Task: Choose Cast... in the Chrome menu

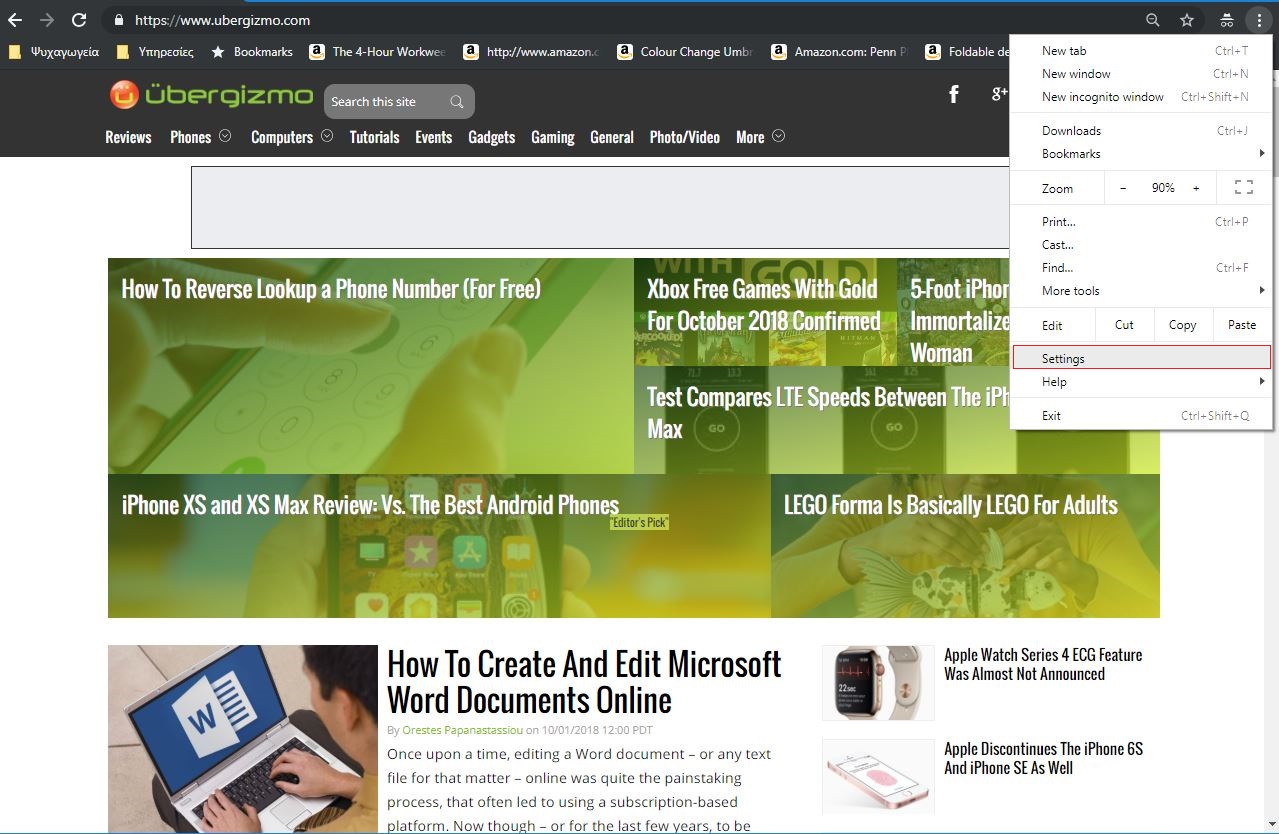Action: (1141, 245)
